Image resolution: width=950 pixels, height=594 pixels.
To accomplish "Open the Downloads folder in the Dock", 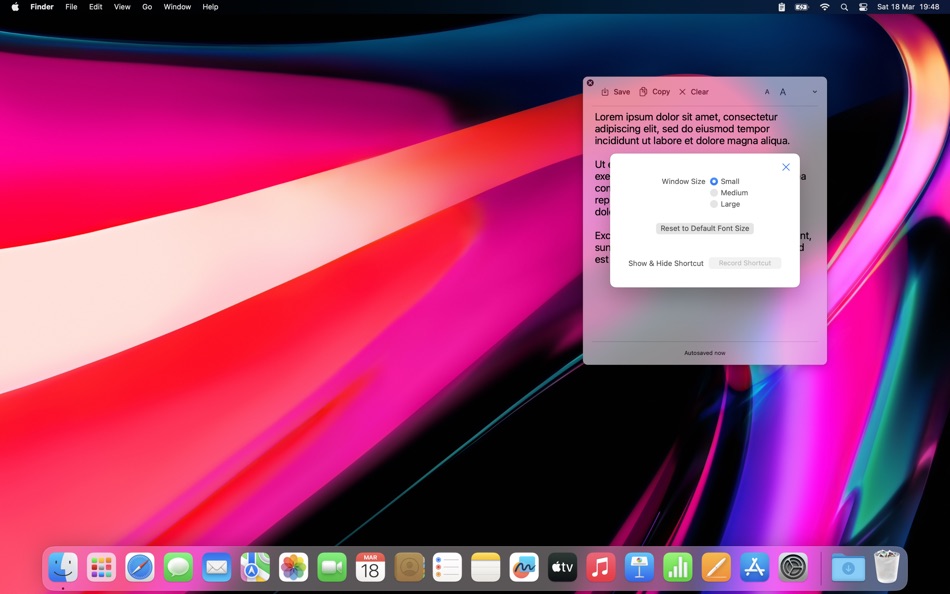I will pyautogui.click(x=848, y=567).
